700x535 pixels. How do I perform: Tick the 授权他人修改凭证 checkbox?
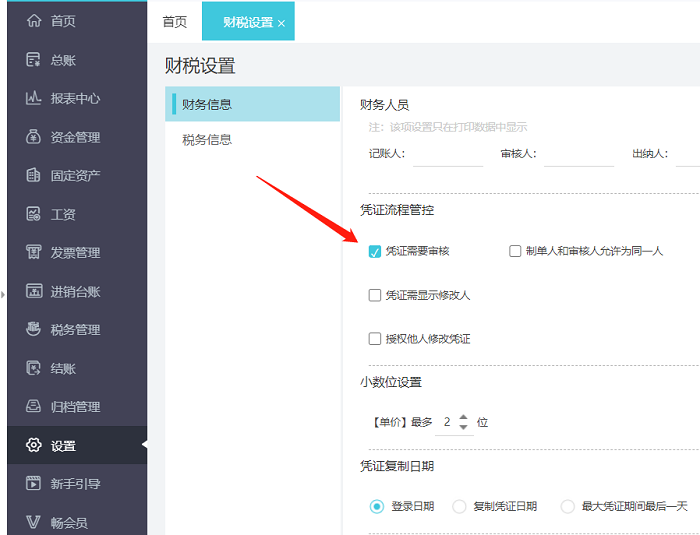click(375, 339)
